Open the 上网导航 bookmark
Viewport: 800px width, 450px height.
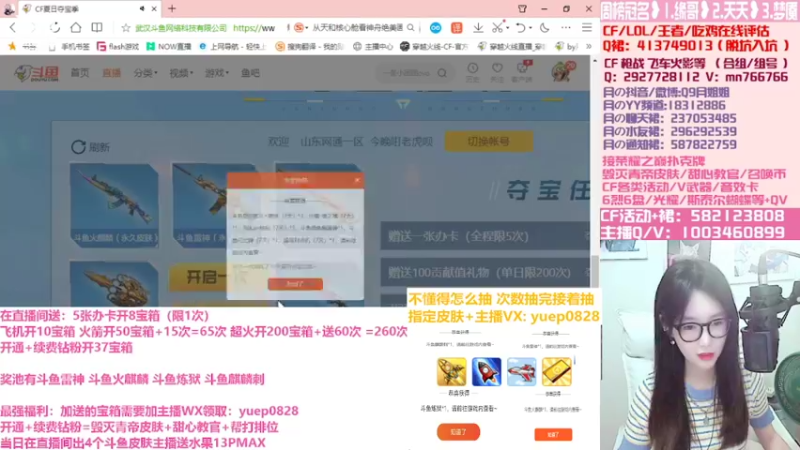coord(233,46)
